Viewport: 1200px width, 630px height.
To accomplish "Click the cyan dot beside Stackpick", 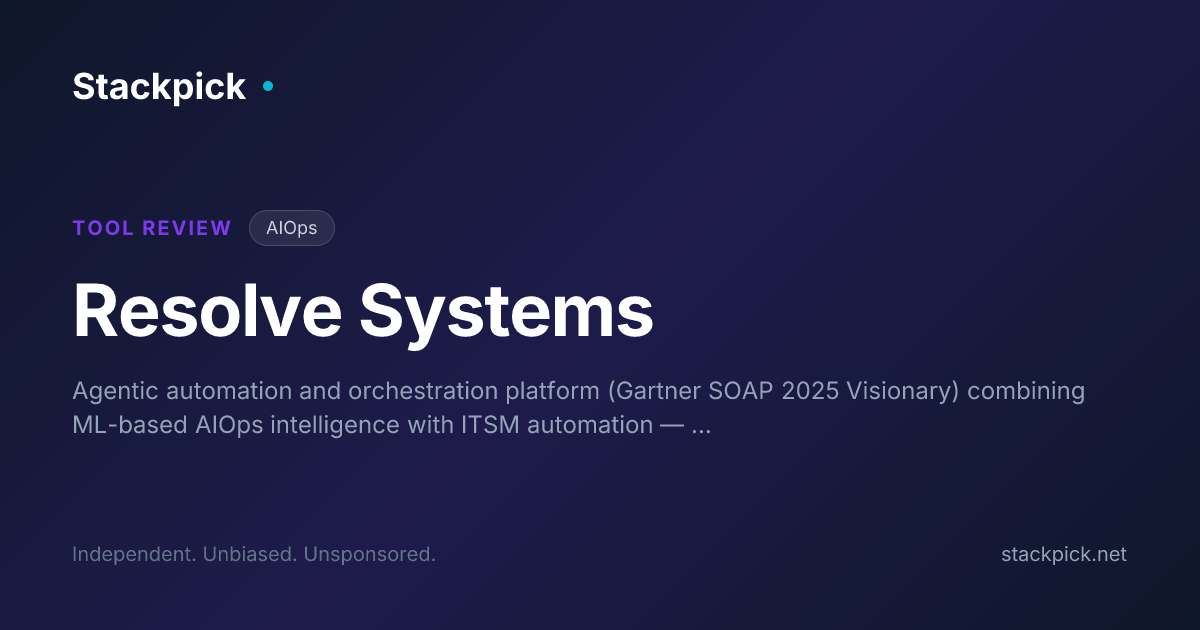I will [268, 86].
